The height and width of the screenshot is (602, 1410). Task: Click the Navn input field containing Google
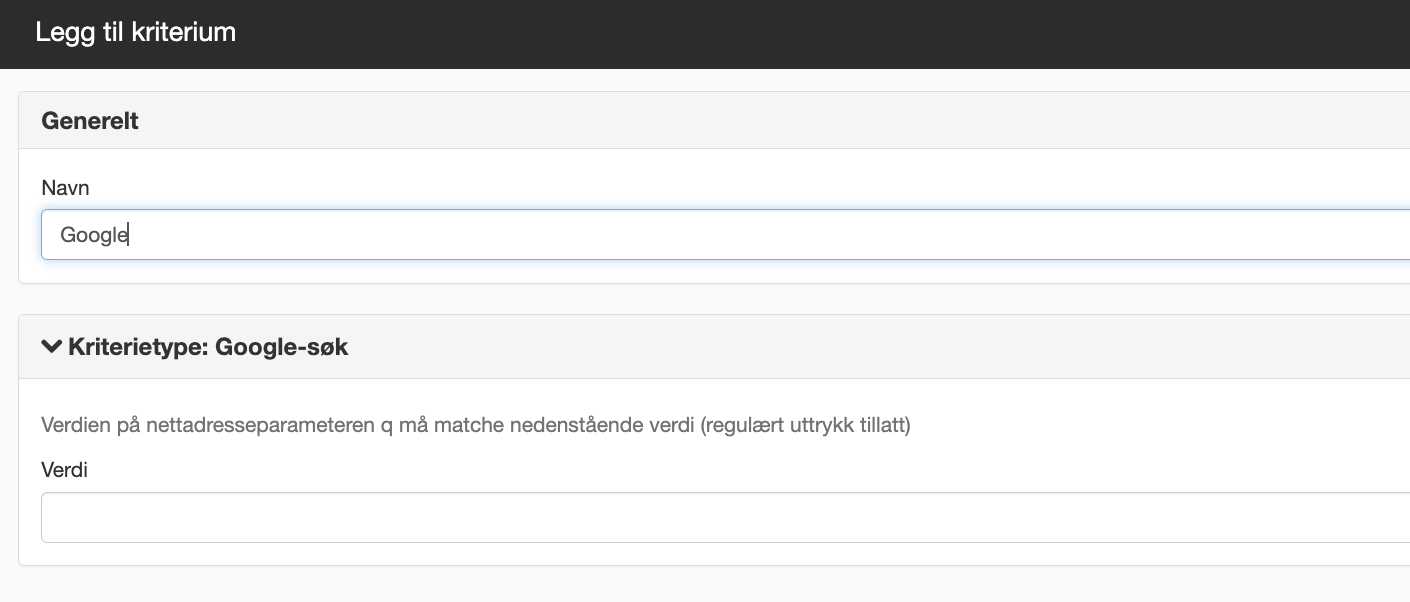[725, 235]
